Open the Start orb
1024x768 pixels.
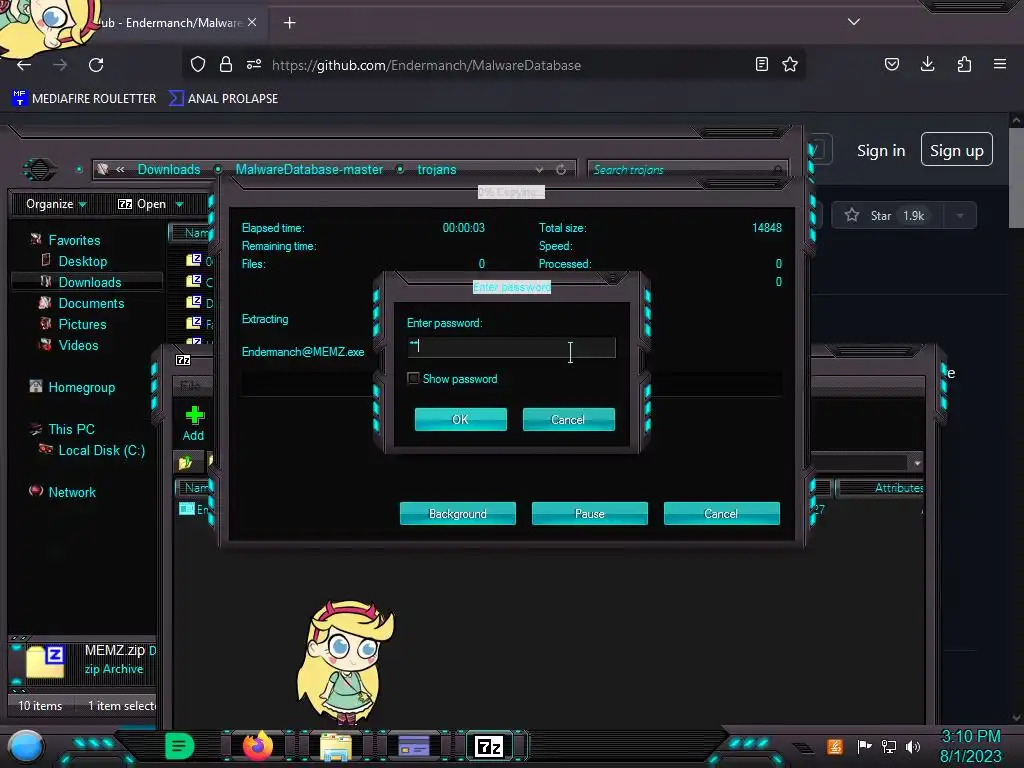coord(26,746)
